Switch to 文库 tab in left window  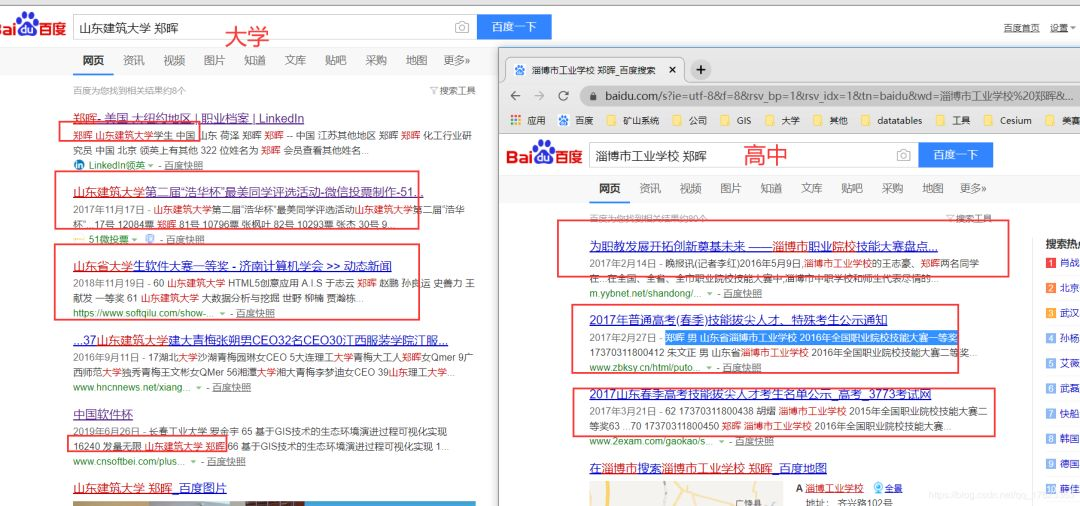coord(295,61)
